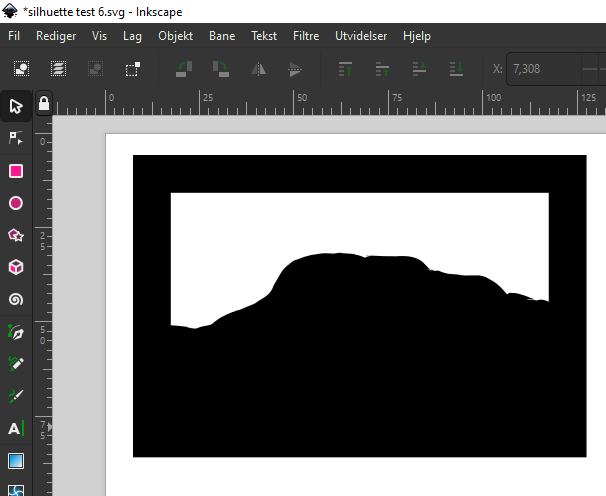Toggle rubberband touch selection icon
606x496 pixels.
pos(132,69)
